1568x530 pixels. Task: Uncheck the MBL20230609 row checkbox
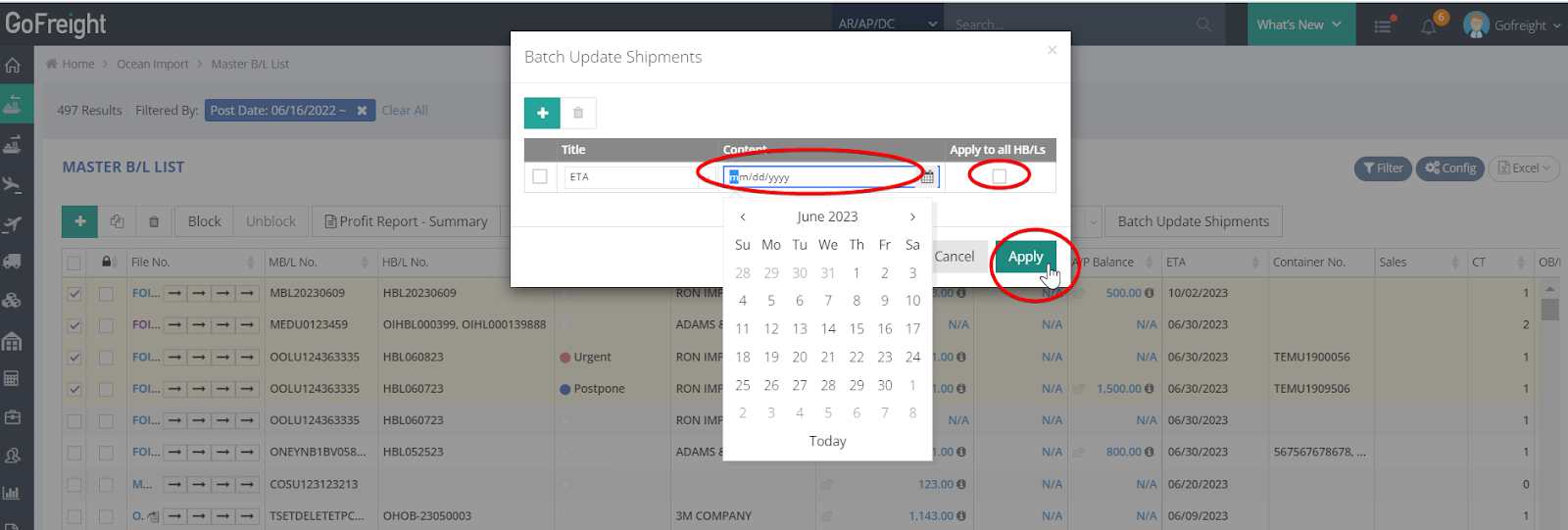point(74,293)
